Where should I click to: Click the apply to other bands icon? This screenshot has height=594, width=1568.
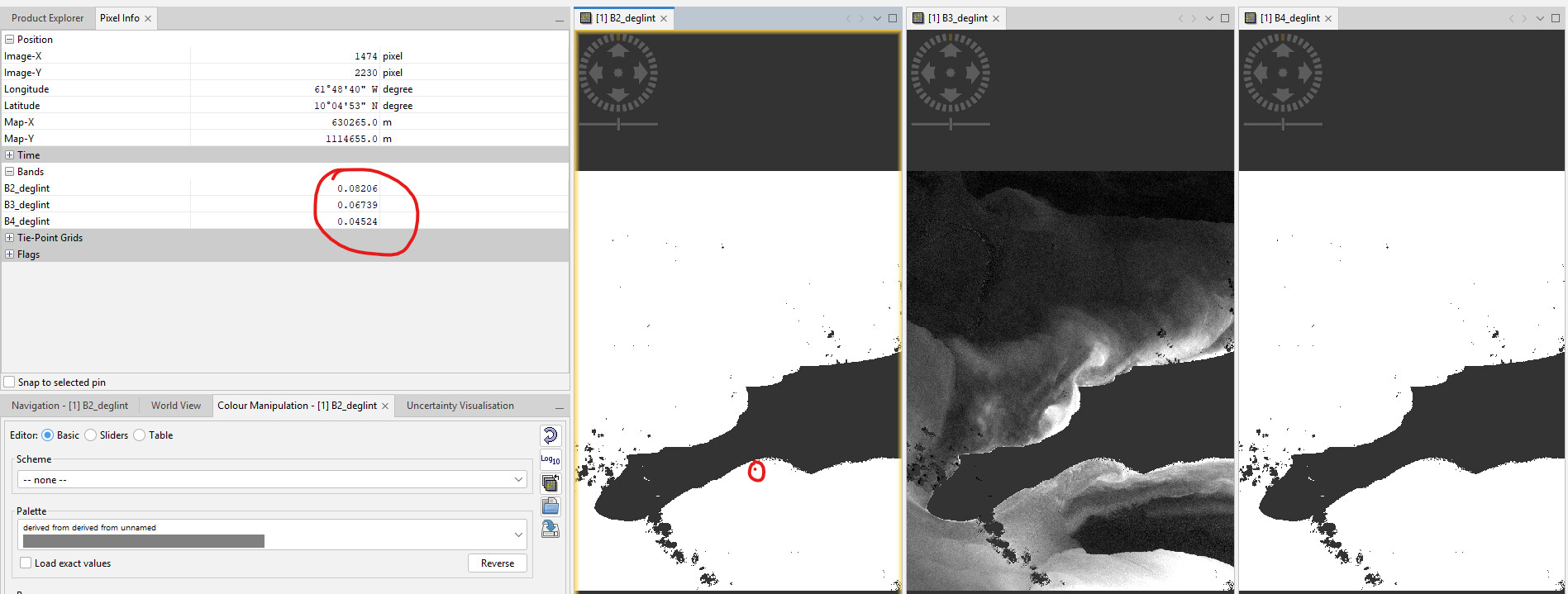tap(550, 483)
